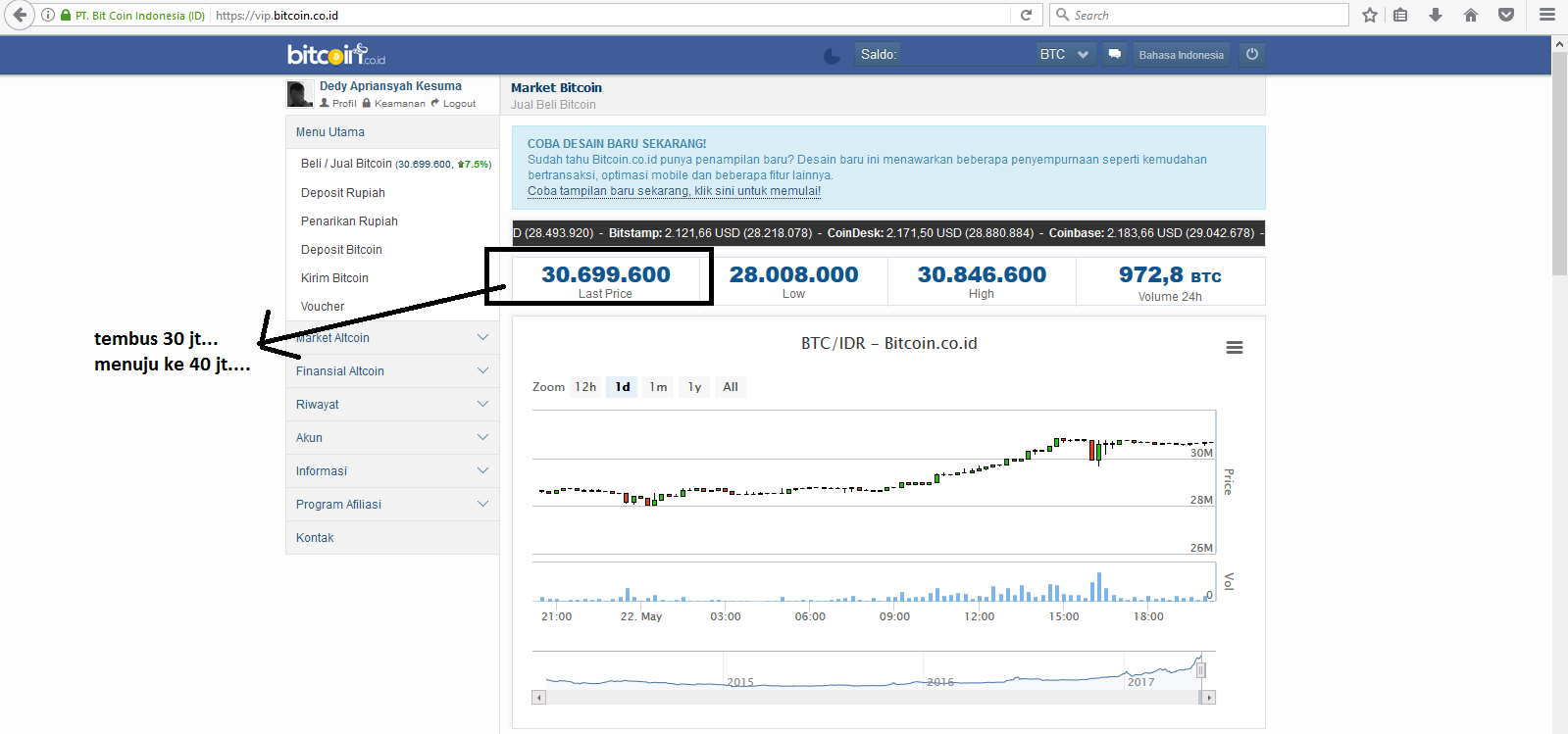1568x734 pixels.
Task: Click the Profil person icon link
Action: point(338,103)
